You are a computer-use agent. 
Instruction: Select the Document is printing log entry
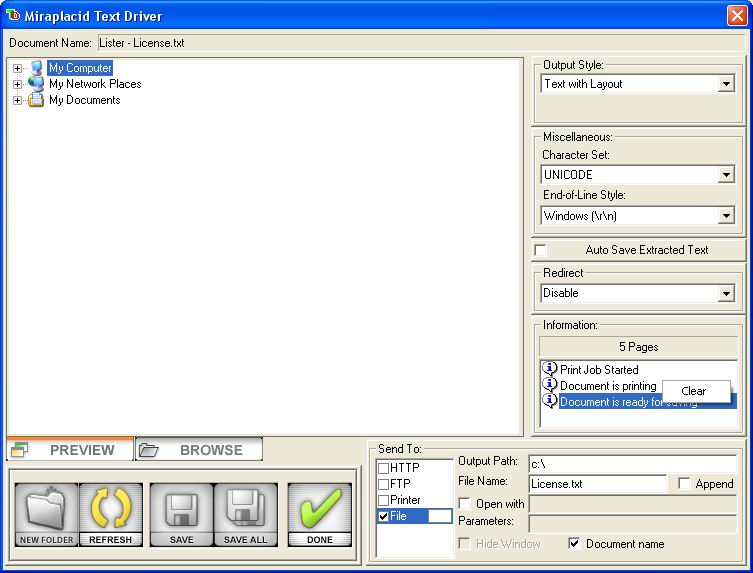point(608,386)
